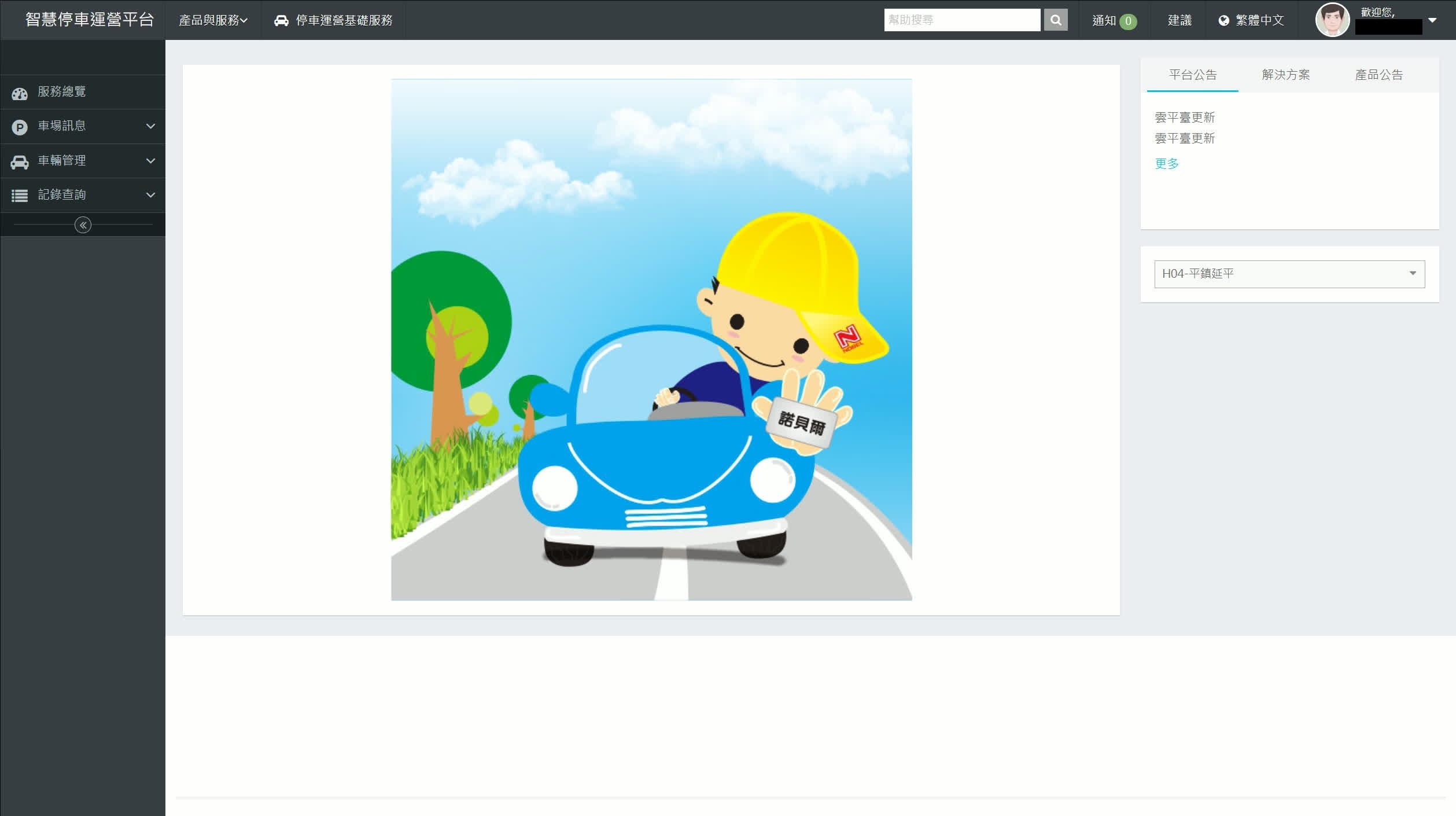The height and width of the screenshot is (816, 1456).
Task: Click the 智慧停車運營平台 title
Action: [x=90, y=20]
